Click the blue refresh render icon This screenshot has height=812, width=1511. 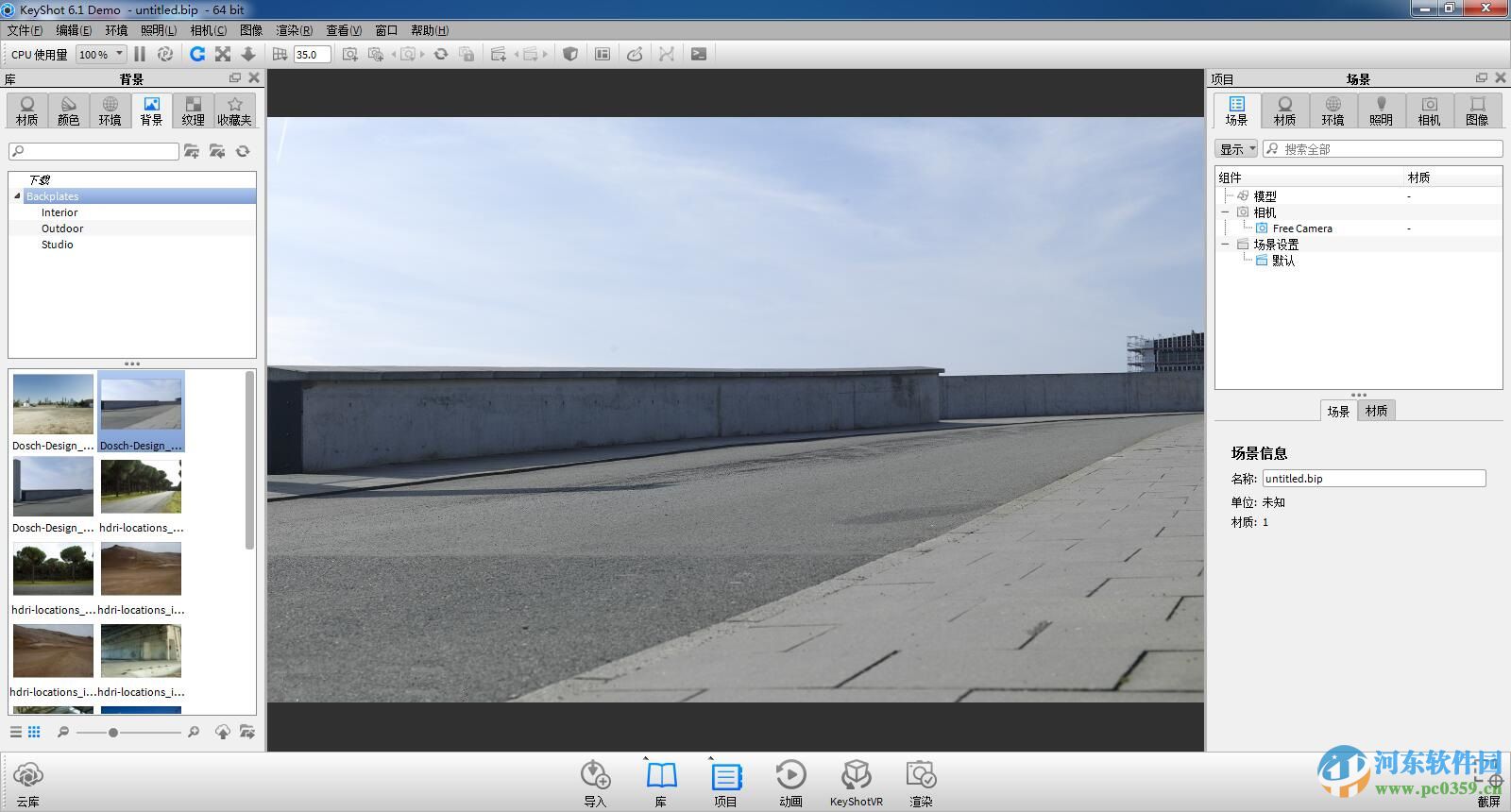197,54
